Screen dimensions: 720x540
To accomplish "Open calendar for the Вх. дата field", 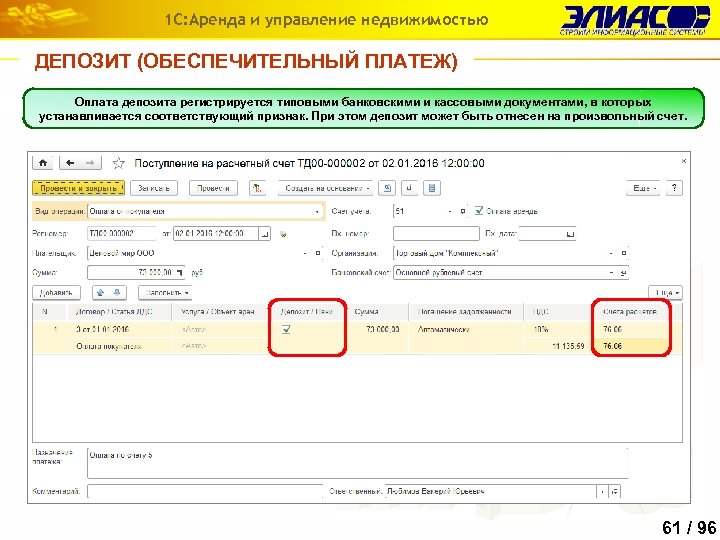I will point(570,234).
